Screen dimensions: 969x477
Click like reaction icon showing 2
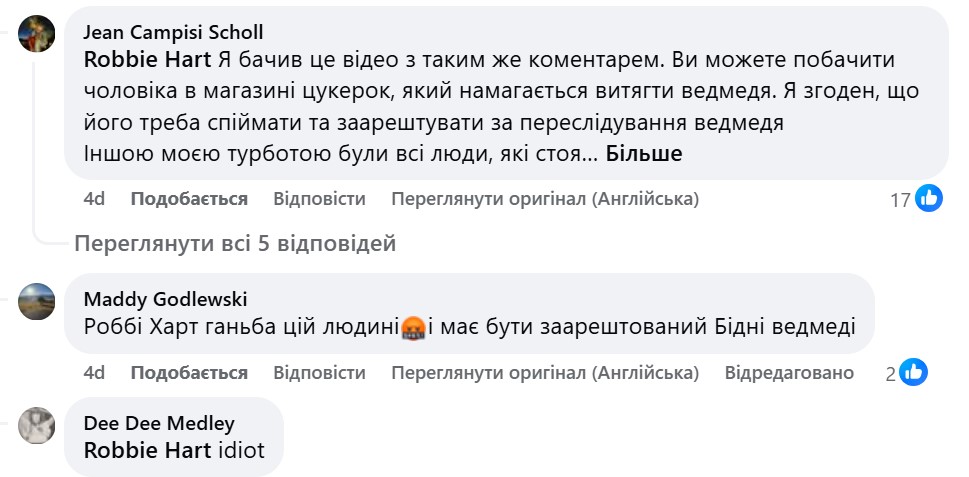point(914,373)
